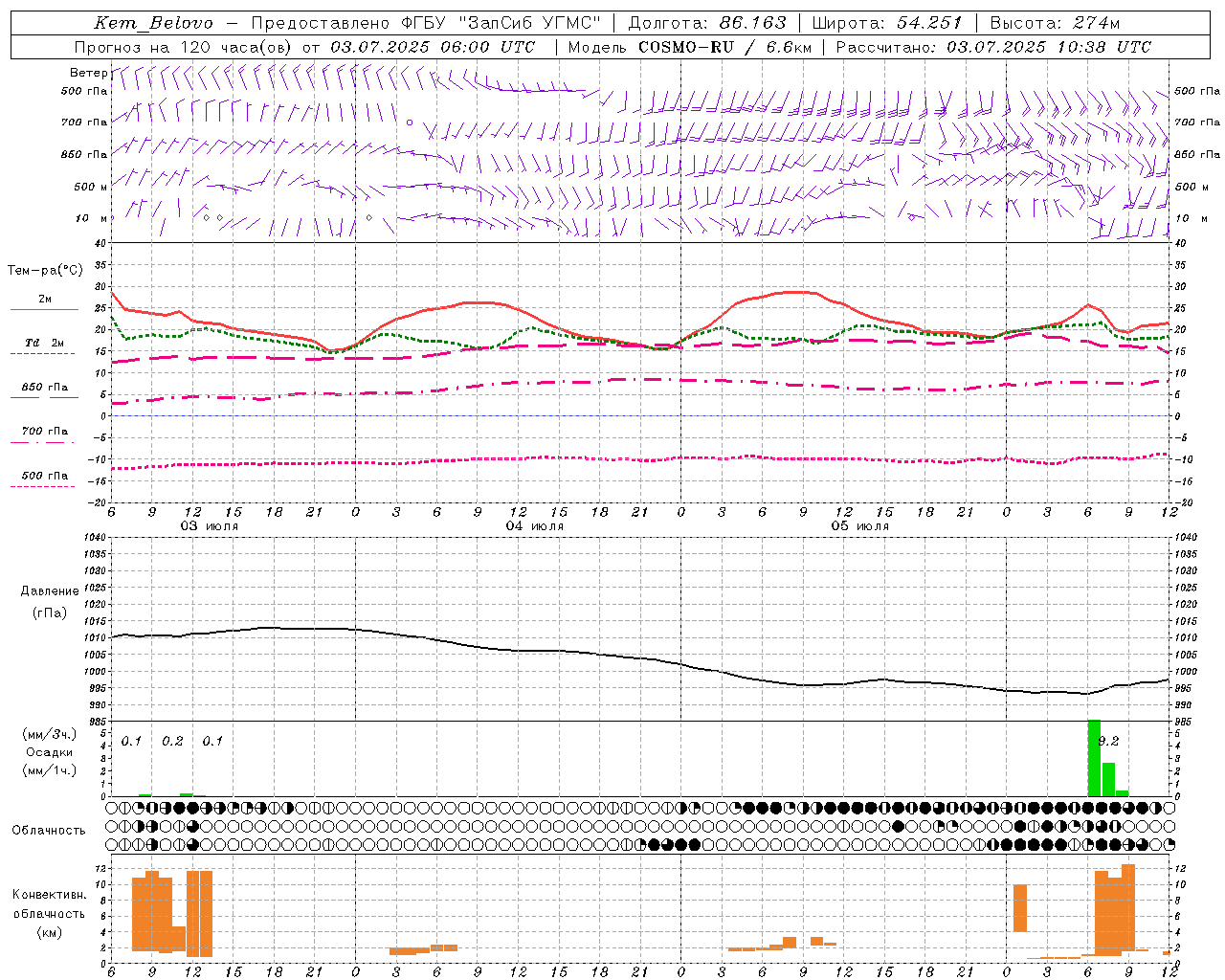Click the Рассчитано: 03.07.2025 10:38 UTC timestamp
Viewport: 1225px width, 980px height.
coord(993,47)
